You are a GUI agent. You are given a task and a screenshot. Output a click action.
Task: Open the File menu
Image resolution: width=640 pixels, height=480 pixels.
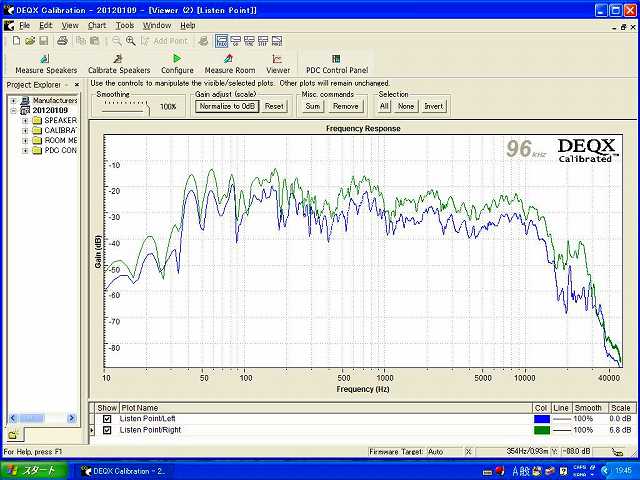tap(24, 25)
